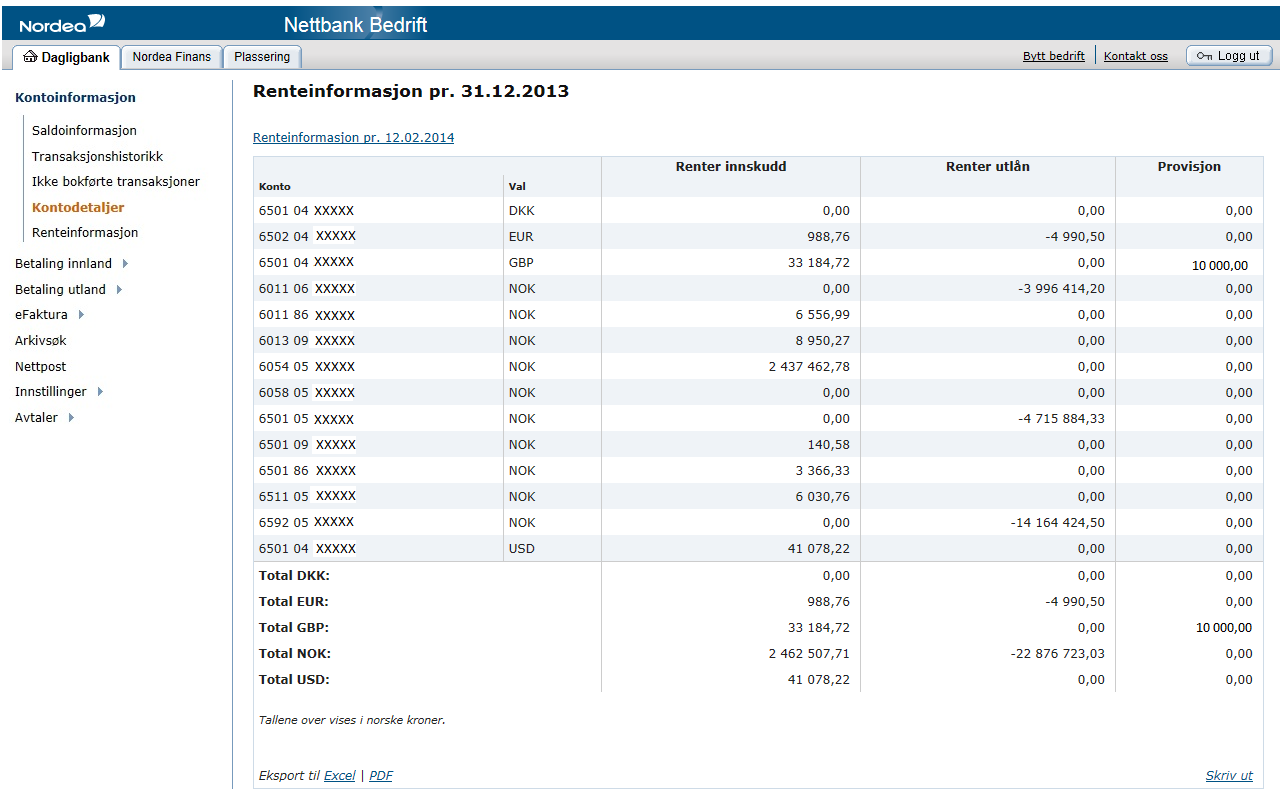Screen dimensions: 1280x789
Task: Click the Total EUR row label
Action: (x=294, y=602)
